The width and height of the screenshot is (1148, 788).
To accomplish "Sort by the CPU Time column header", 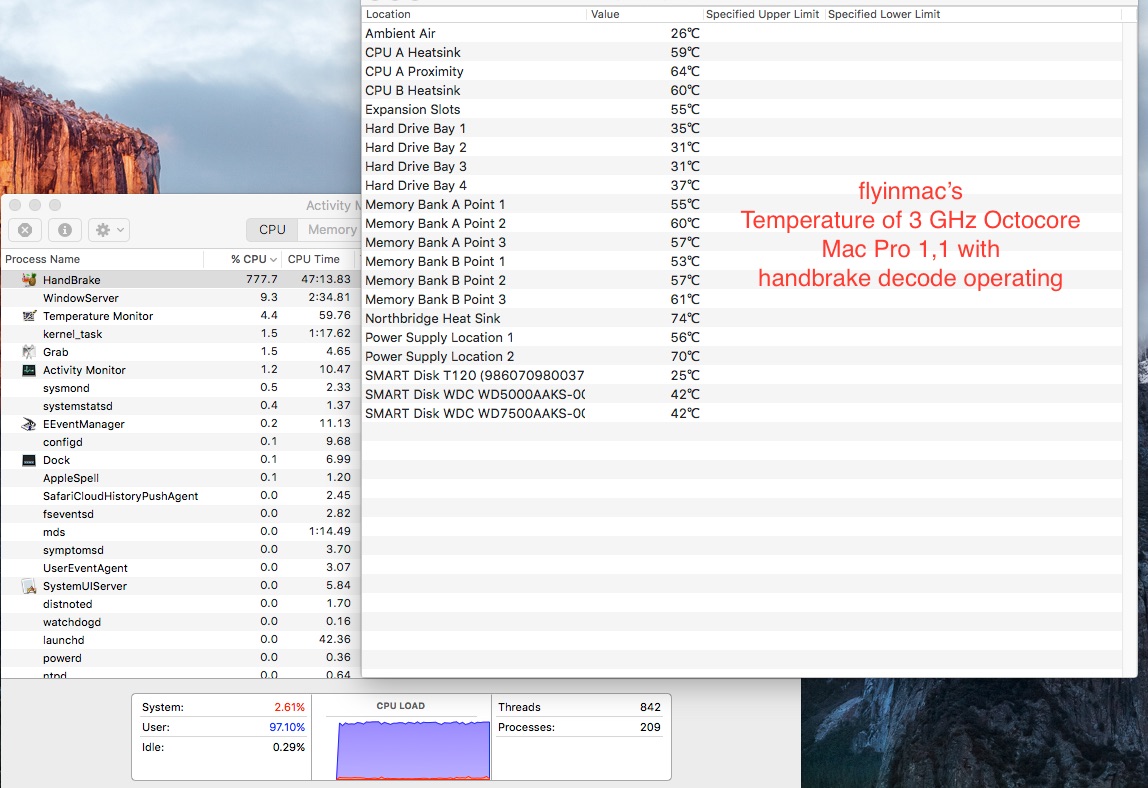I will pos(319,259).
